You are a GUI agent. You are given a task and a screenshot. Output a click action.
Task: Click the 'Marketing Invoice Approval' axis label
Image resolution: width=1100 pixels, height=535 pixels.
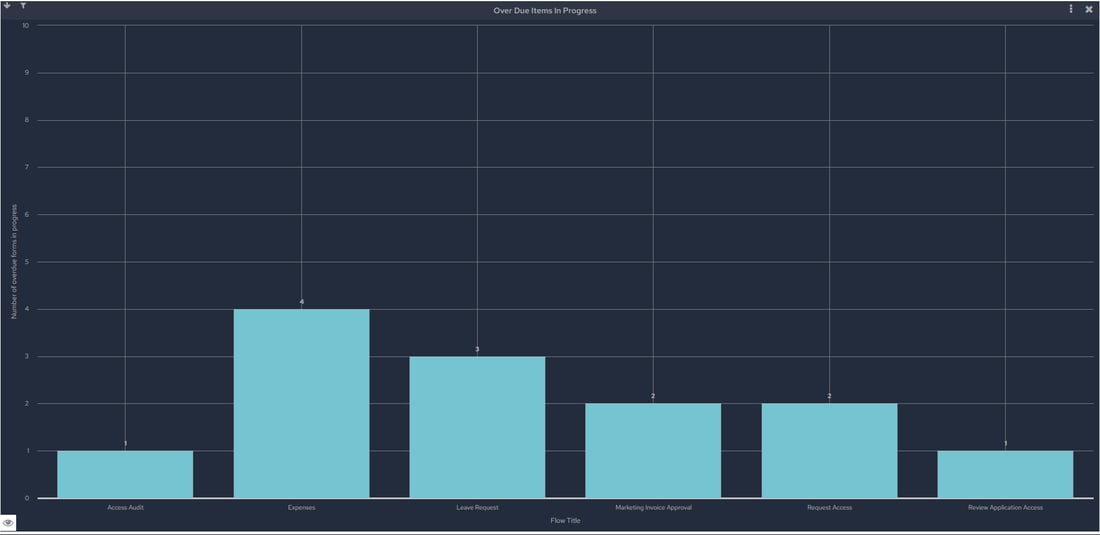(x=653, y=507)
